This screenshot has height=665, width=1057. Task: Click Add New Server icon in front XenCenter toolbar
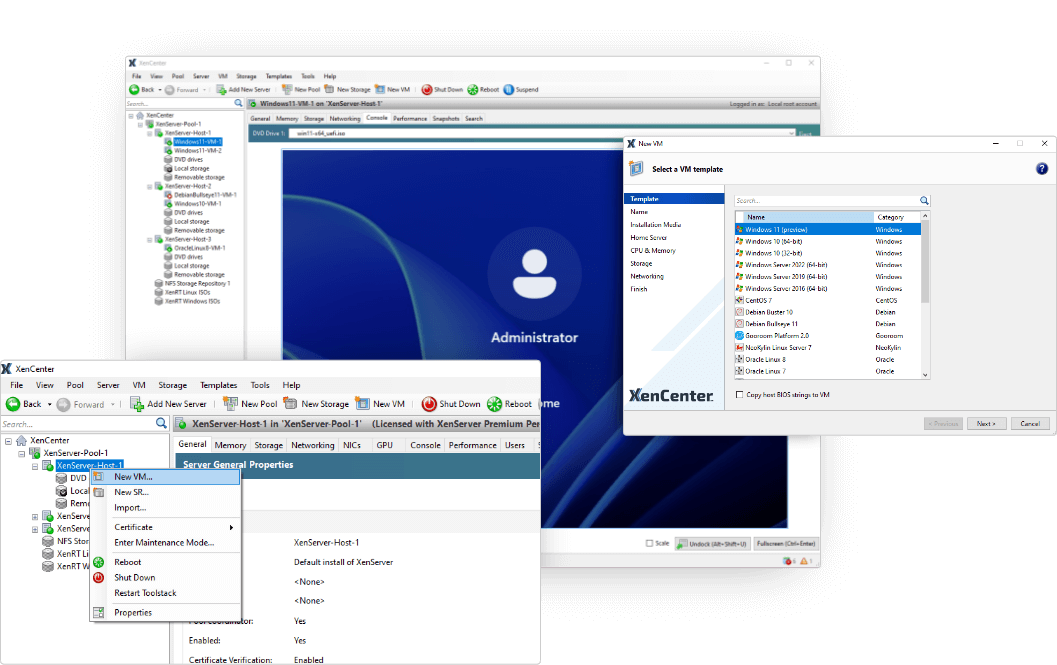tap(137, 403)
